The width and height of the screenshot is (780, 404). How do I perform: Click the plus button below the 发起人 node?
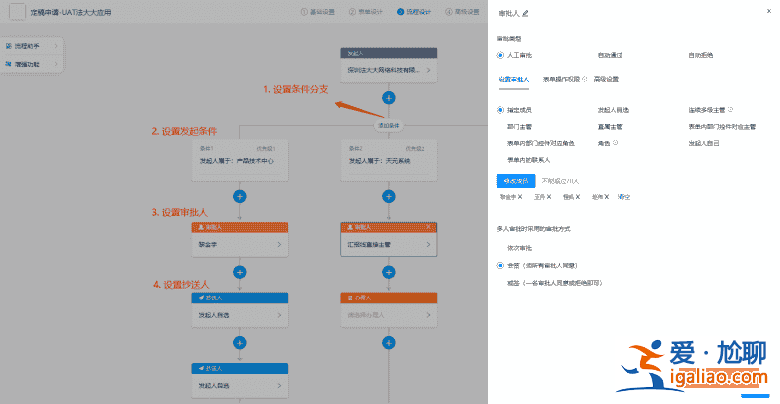click(x=389, y=98)
